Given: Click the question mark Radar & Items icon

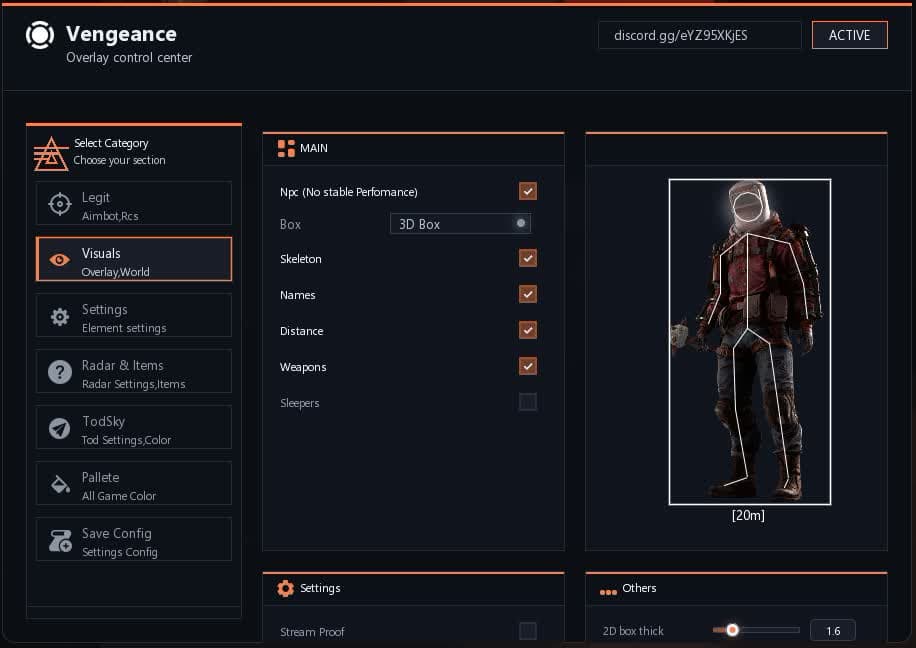Looking at the screenshot, I should click(60, 372).
